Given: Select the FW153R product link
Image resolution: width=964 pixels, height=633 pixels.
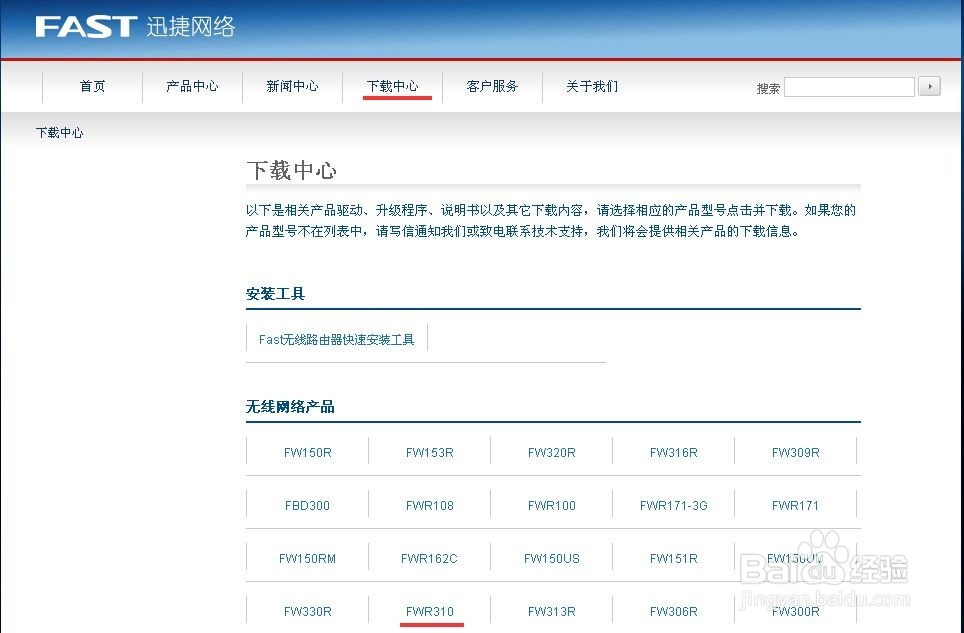Looking at the screenshot, I should [429, 452].
